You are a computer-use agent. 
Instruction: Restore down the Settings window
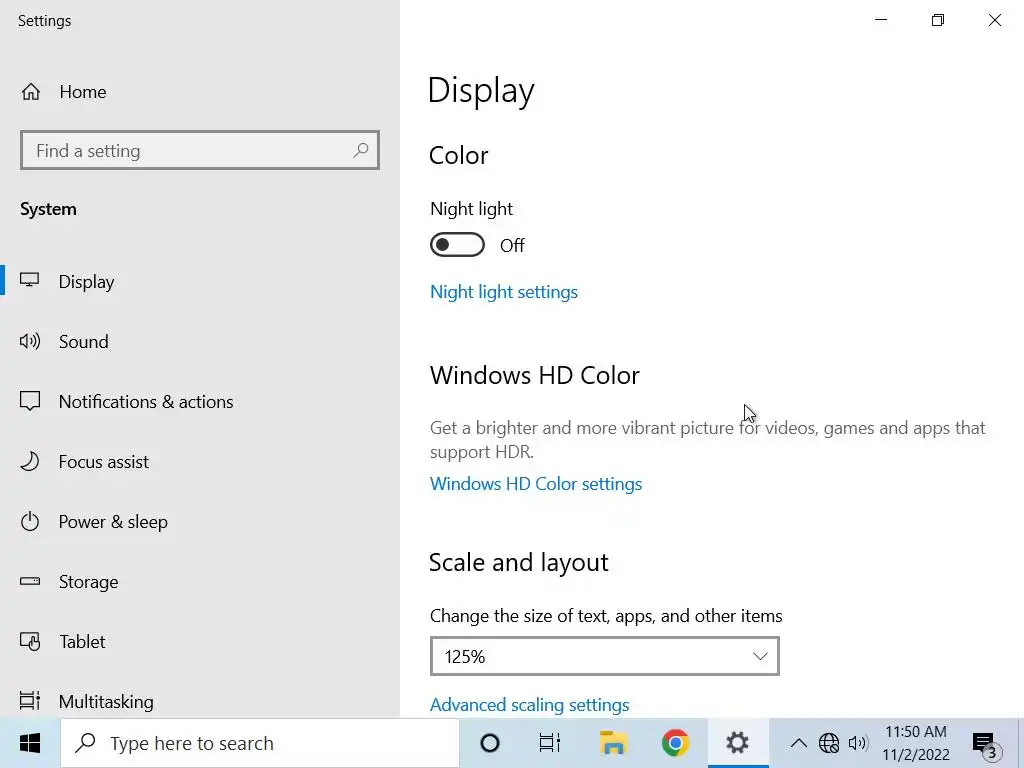tap(938, 20)
